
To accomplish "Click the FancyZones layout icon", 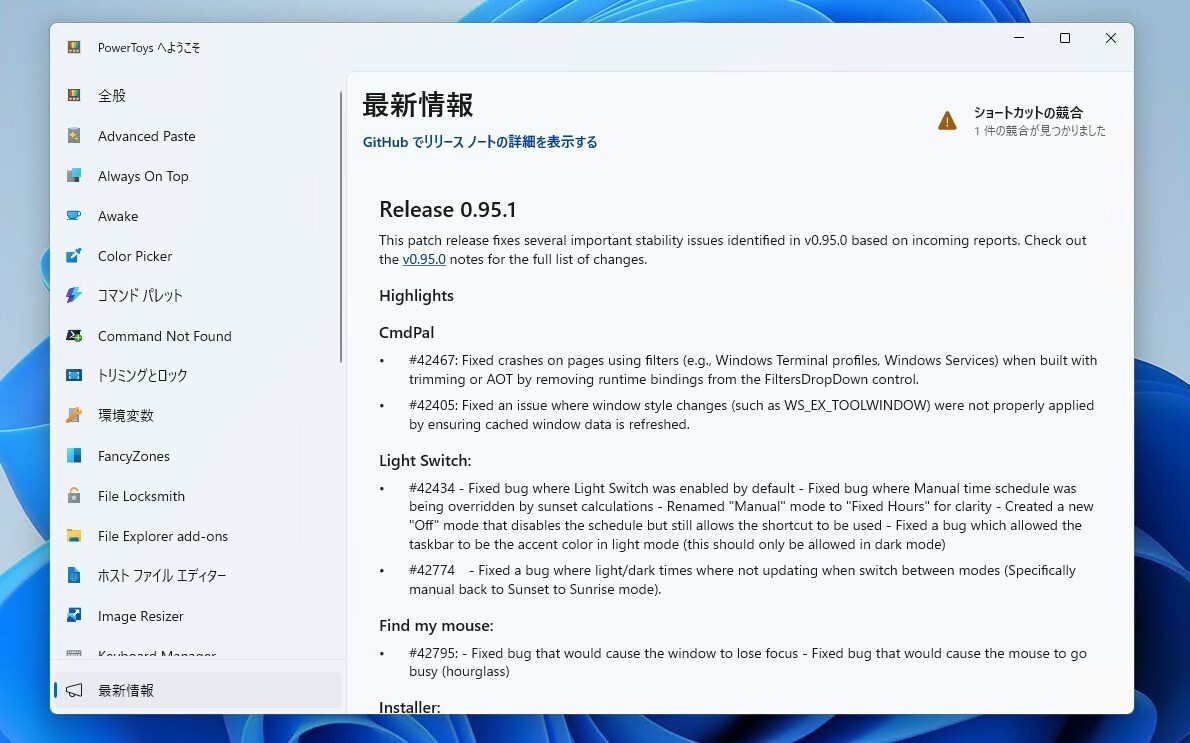I will pos(74,455).
